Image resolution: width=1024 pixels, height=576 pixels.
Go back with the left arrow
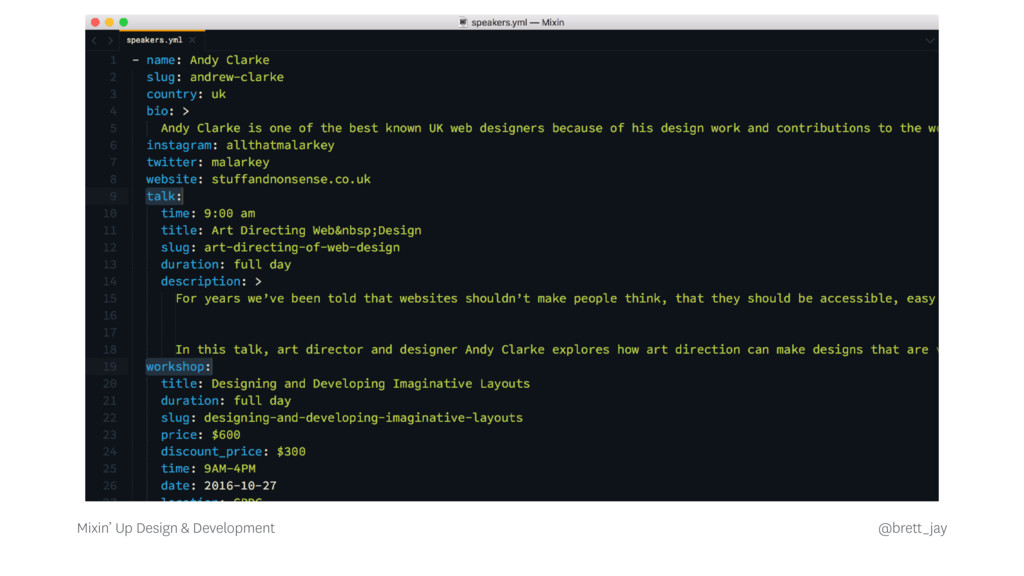(x=95, y=40)
